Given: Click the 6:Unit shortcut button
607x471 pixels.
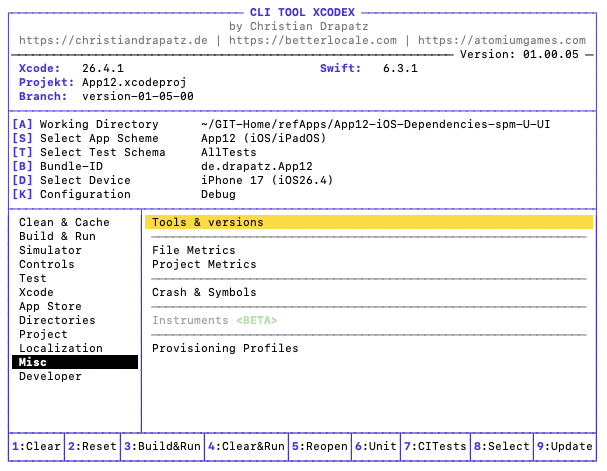Looking at the screenshot, I should tap(376, 446).
